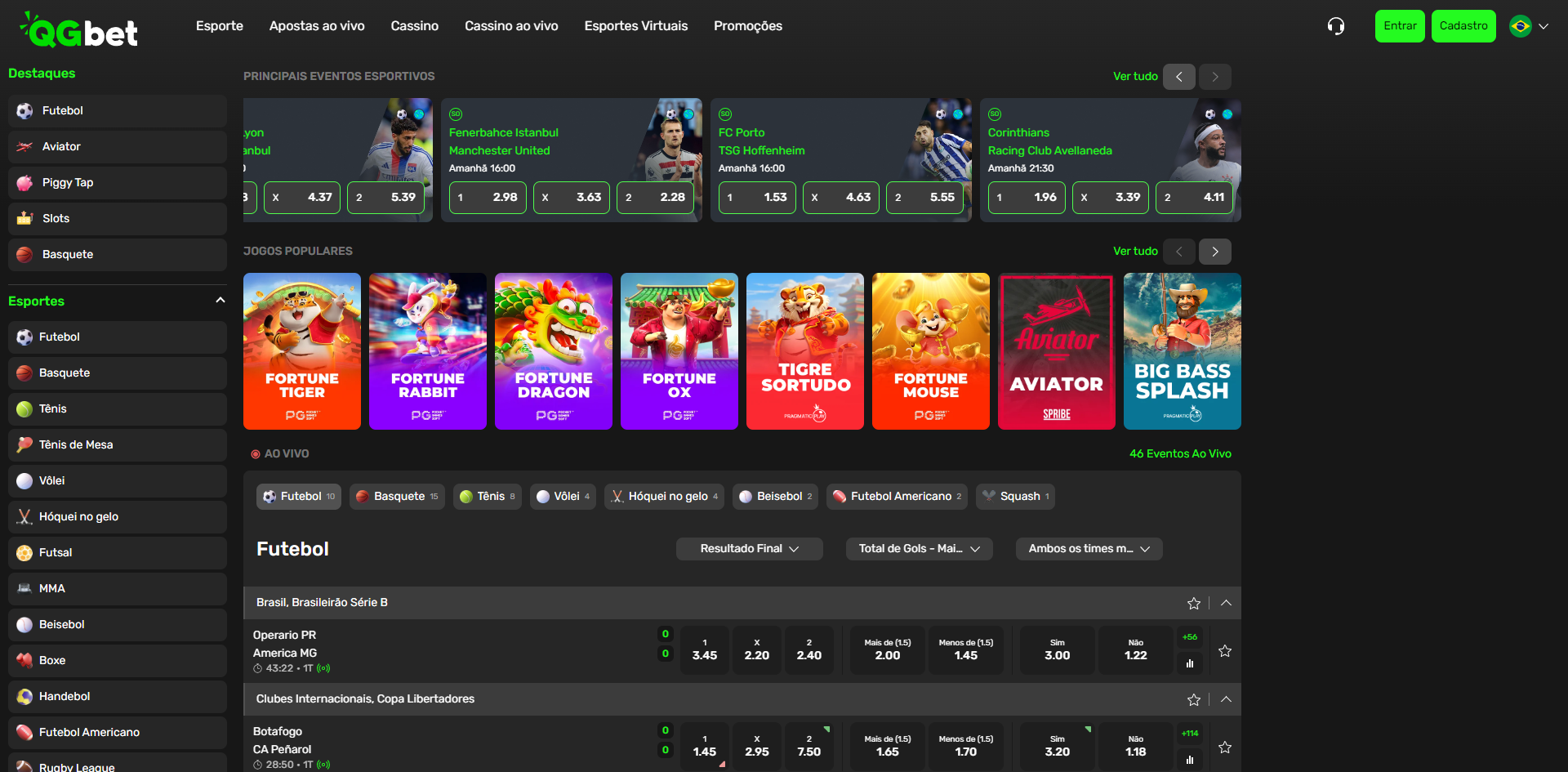Select Tênis de Mesa sport
Viewport: 1568px width, 772px height.
[118, 445]
